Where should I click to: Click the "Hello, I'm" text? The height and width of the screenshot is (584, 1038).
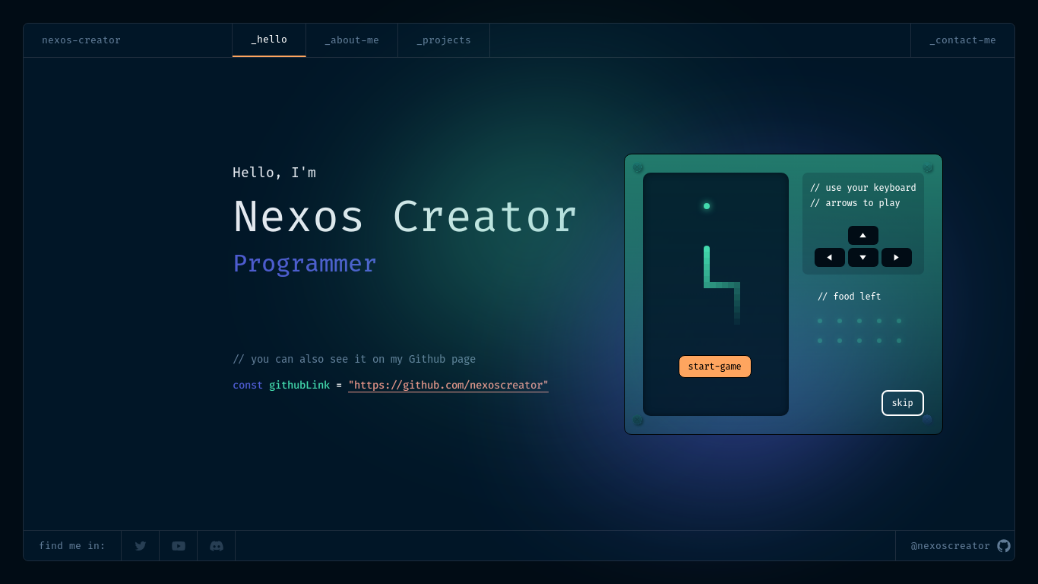pos(274,172)
